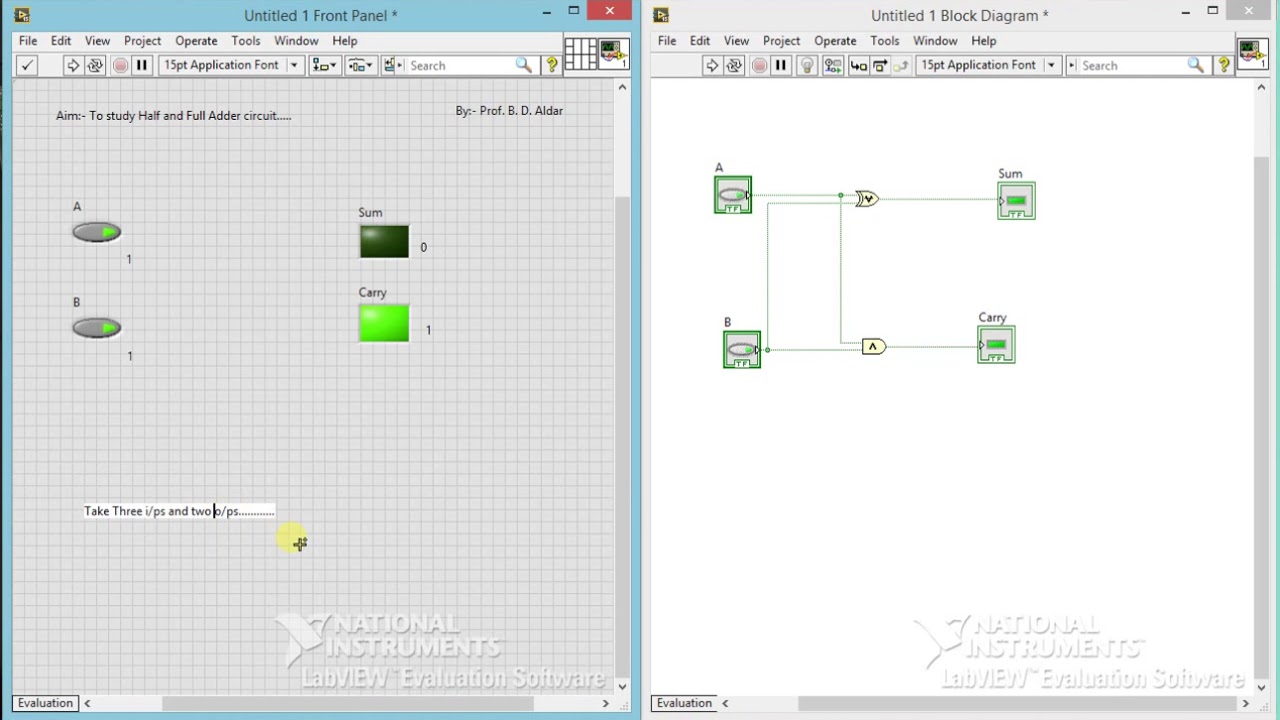This screenshot has height=720, width=1280.
Task: Click Step Over button in Block Diagram
Action: coord(879,65)
